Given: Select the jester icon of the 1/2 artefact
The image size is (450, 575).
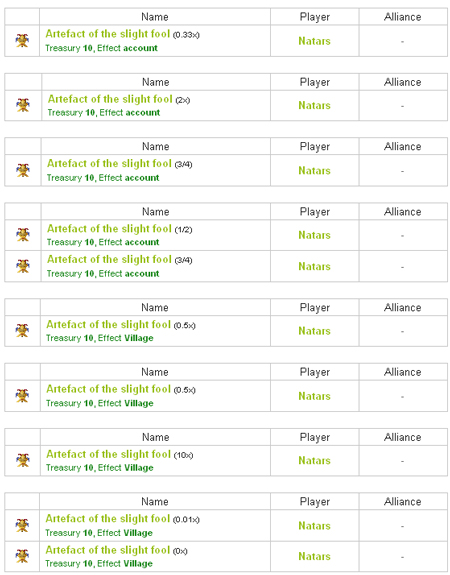Looking at the screenshot, I should click(23, 235).
